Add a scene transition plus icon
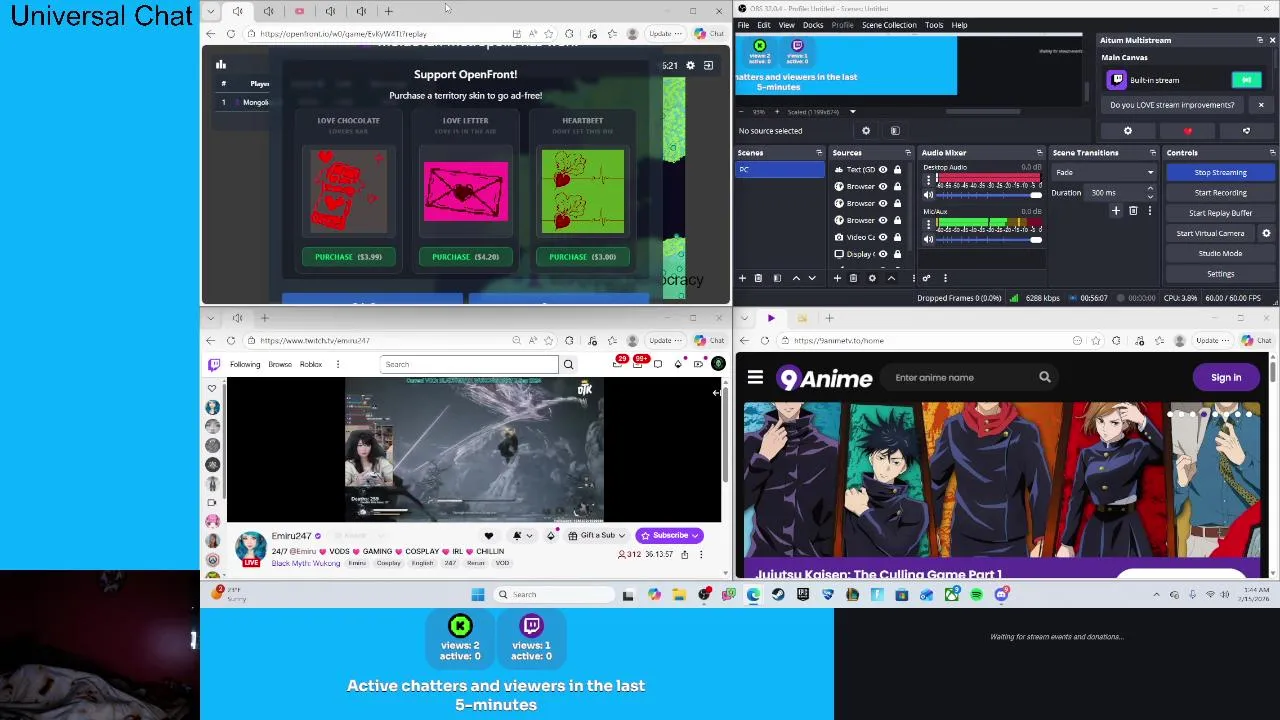 pyautogui.click(x=1115, y=210)
